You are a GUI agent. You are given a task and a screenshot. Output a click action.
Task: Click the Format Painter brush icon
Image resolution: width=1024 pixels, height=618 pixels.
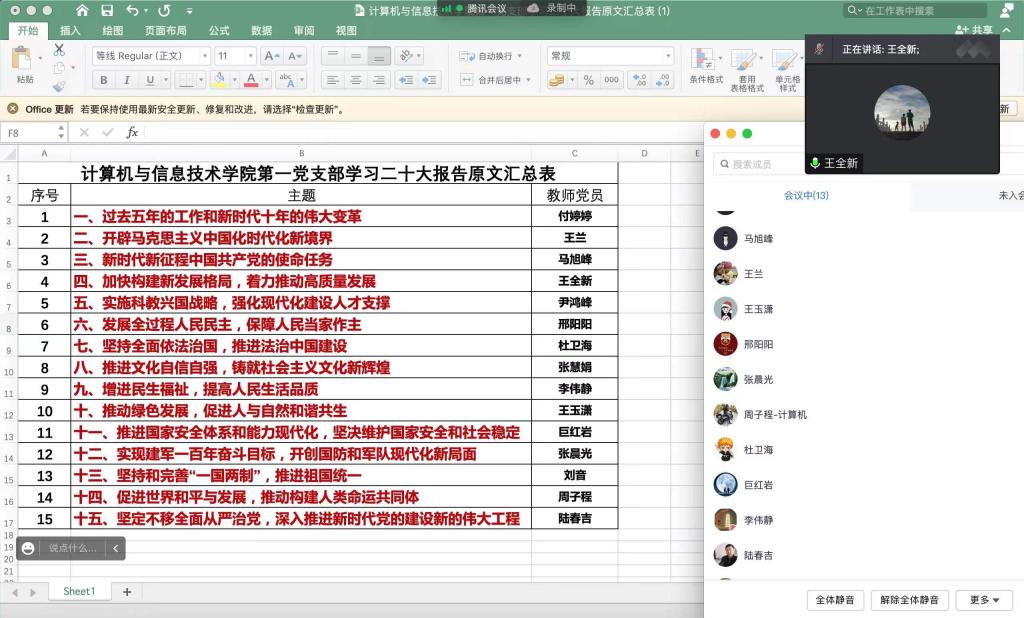[59, 87]
